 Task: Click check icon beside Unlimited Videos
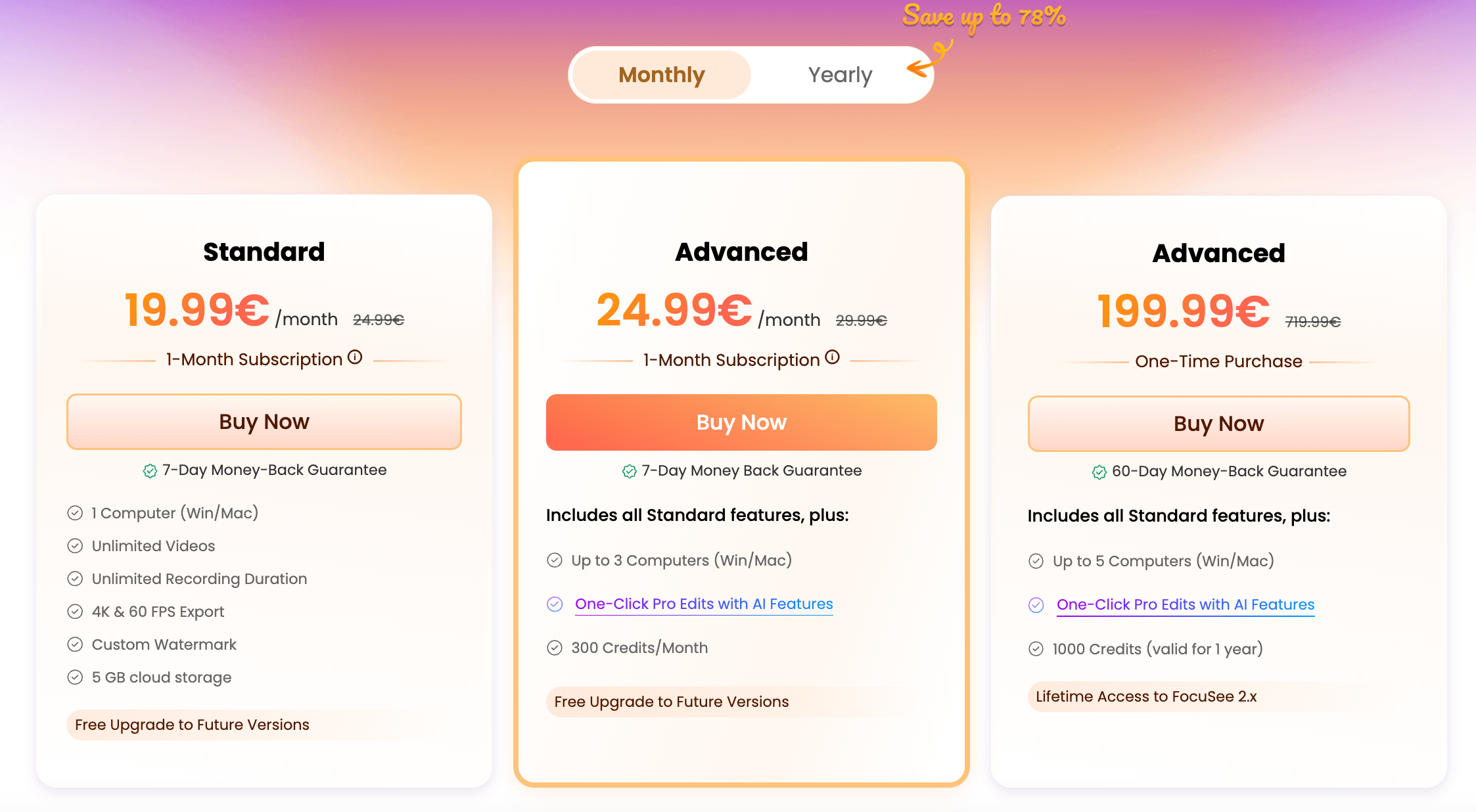click(x=75, y=546)
